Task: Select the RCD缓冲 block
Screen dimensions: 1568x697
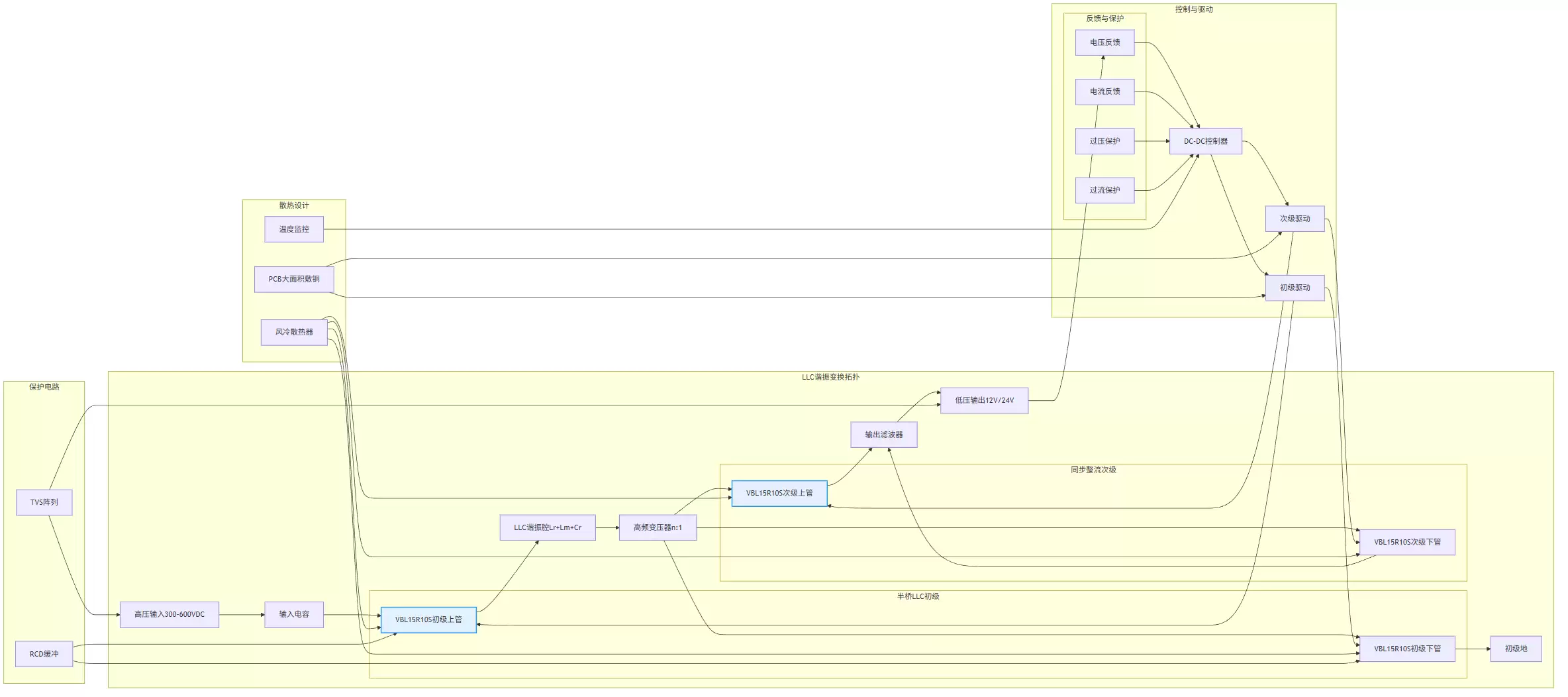Action: [x=44, y=654]
